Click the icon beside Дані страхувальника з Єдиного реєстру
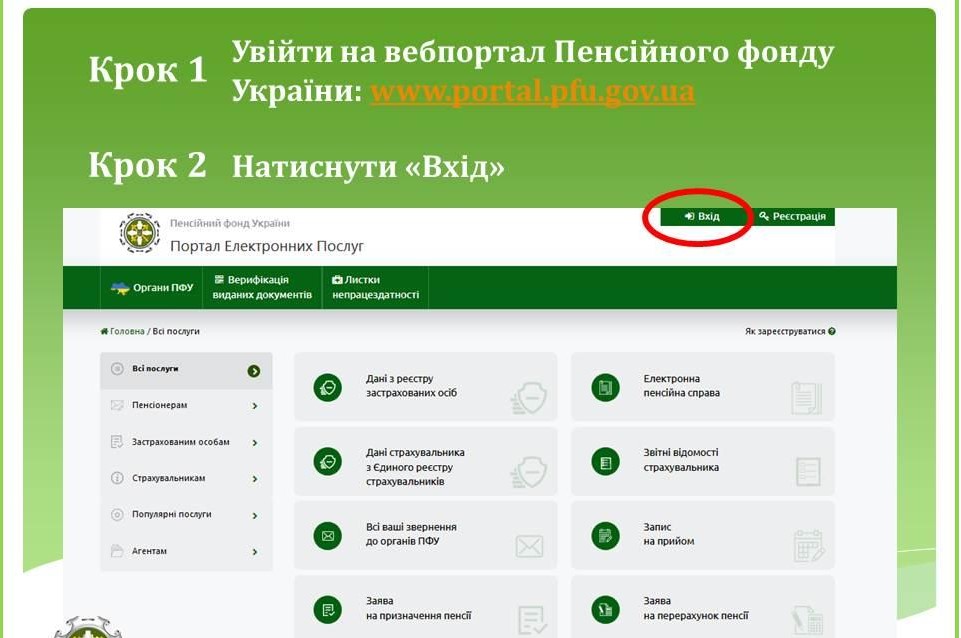This screenshot has height=638, width=961. 327,461
